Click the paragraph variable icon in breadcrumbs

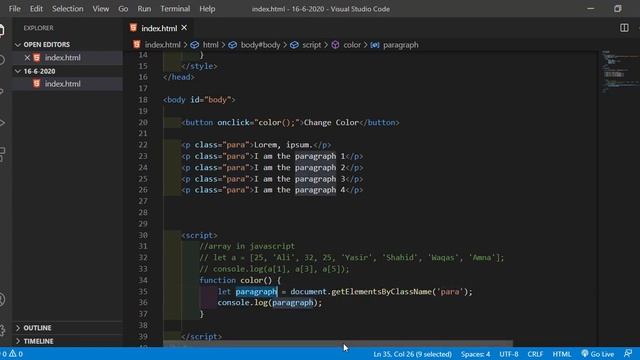pos(375,45)
